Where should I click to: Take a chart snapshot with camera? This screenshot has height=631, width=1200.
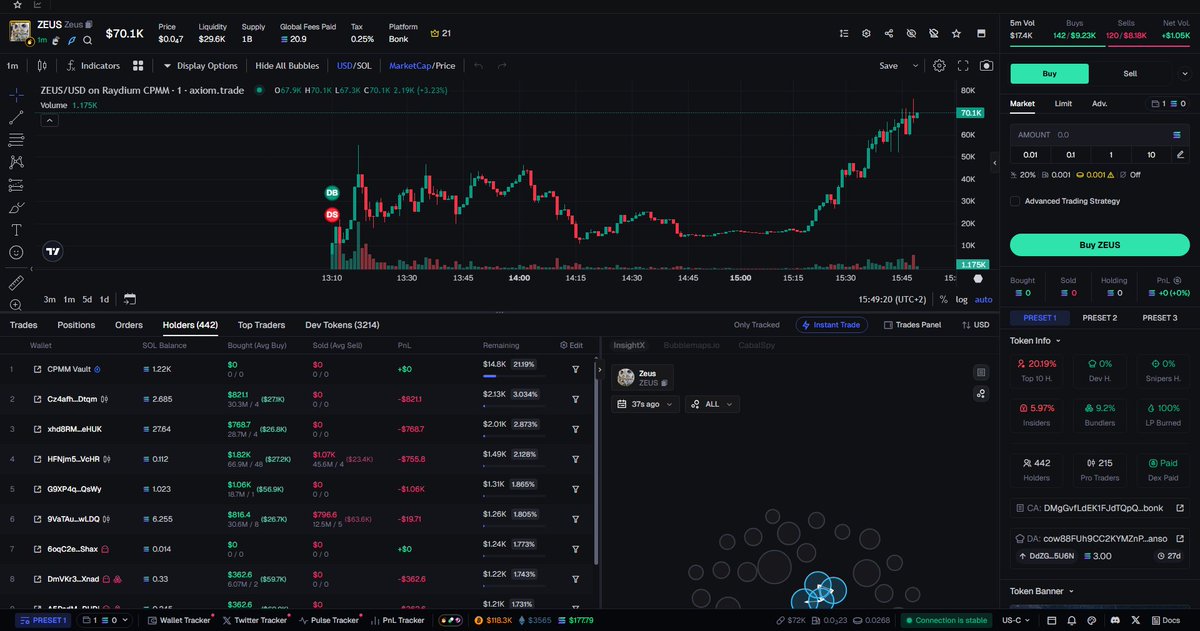click(987, 66)
